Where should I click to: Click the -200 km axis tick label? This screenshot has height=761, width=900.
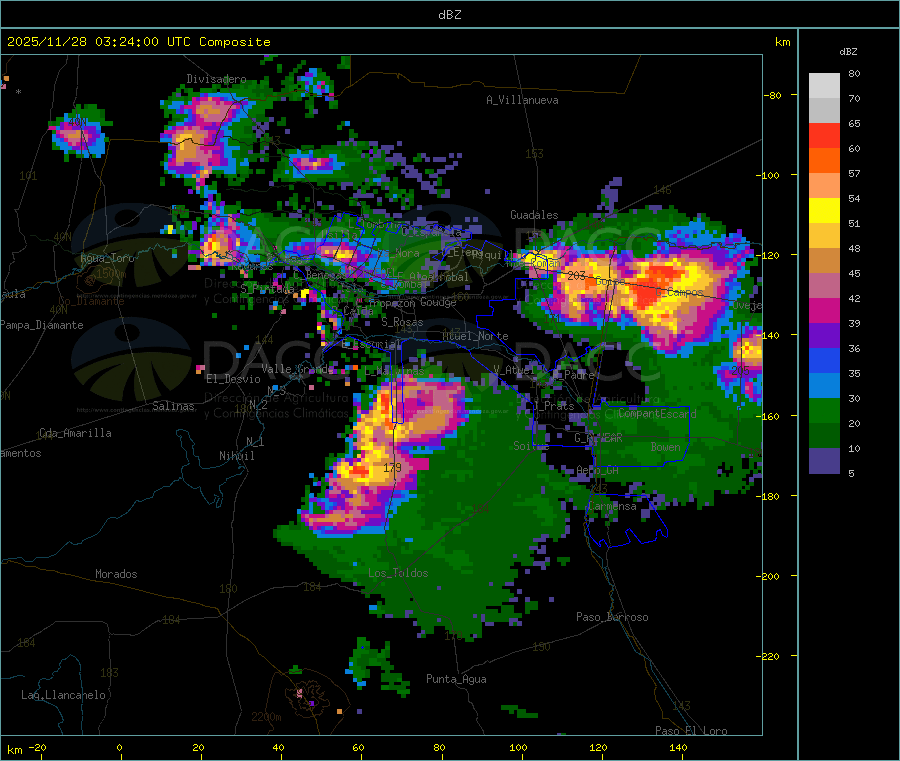768,576
